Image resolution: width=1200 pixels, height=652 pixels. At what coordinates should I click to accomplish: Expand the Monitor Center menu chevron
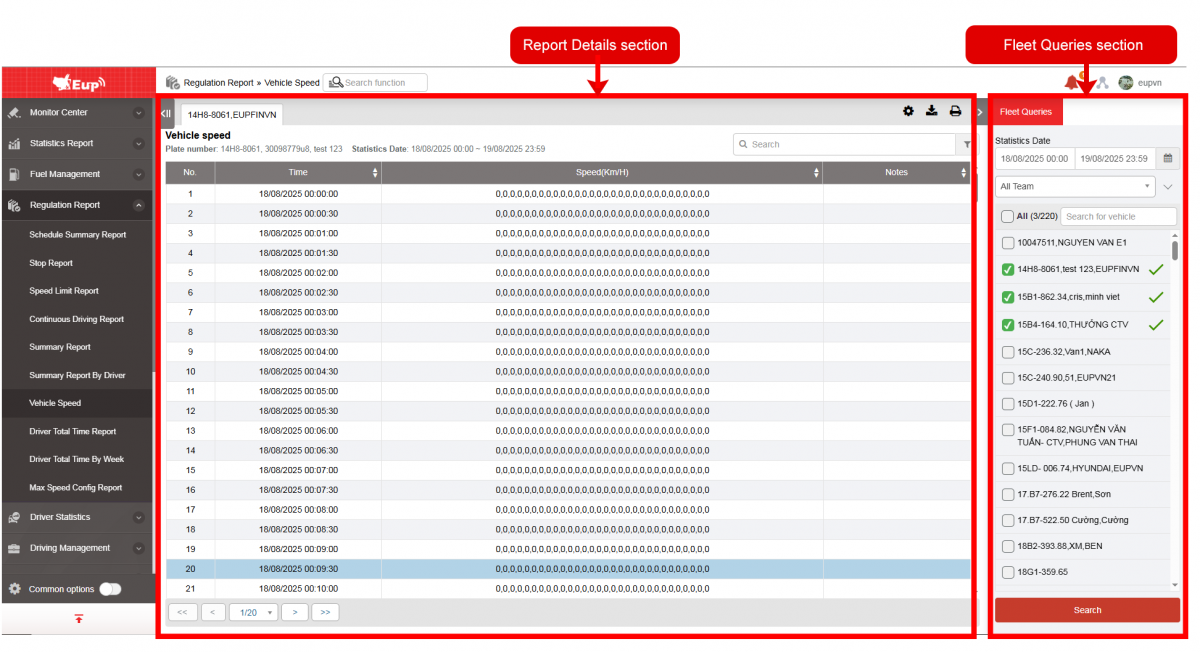138,113
